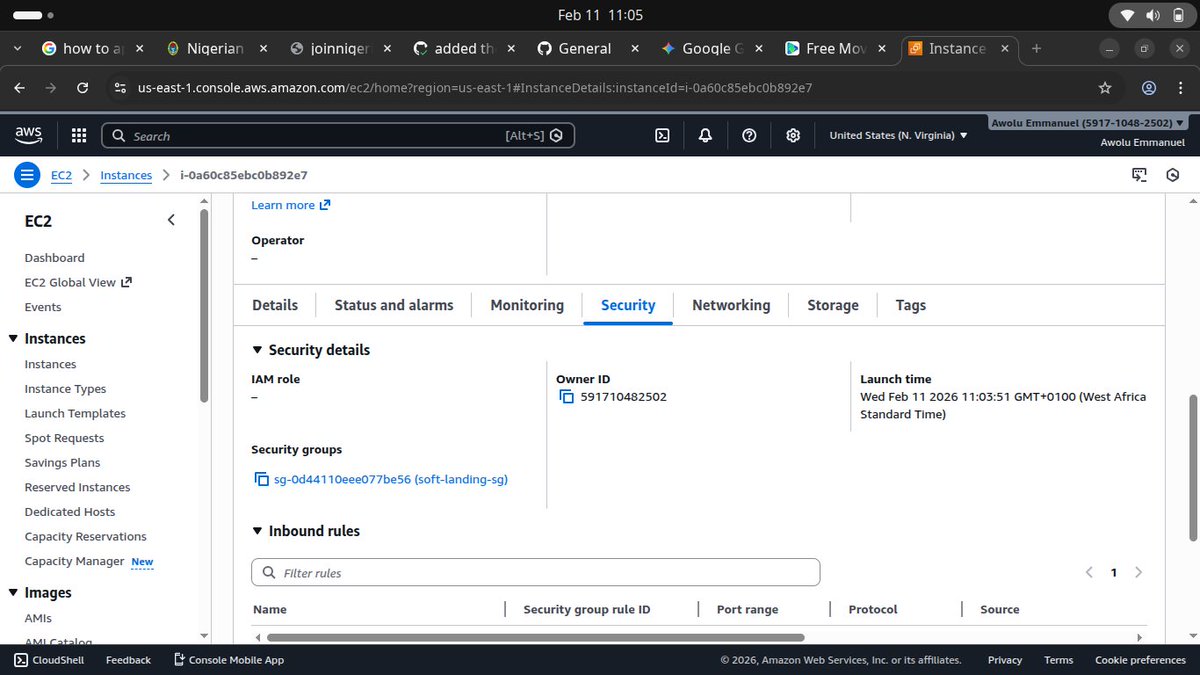Go to next page of inbound rules
1200x675 pixels.
1138,573
